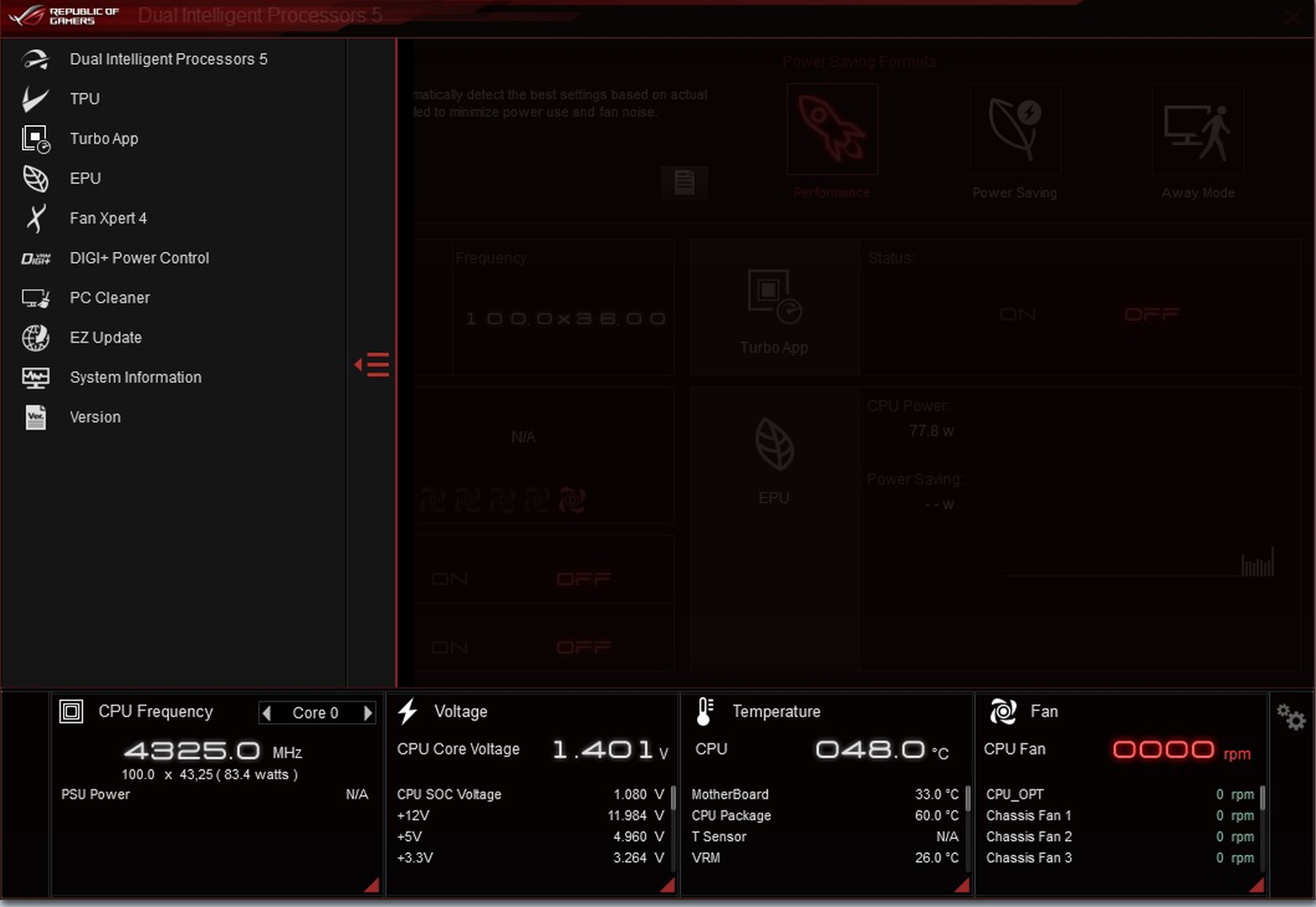Launch PC Cleaner icon
Screen dimensions: 1316x907
click(x=35, y=298)
